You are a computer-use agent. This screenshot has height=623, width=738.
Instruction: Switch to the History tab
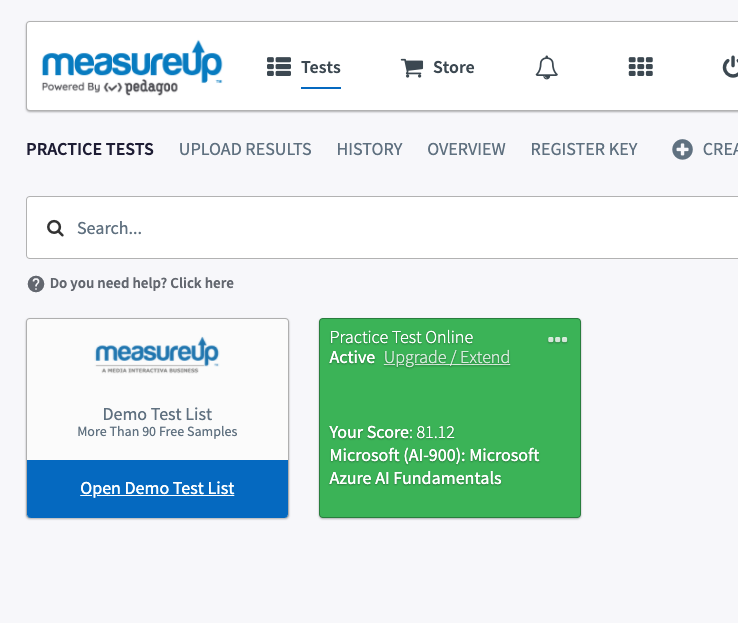click(369, 149)
